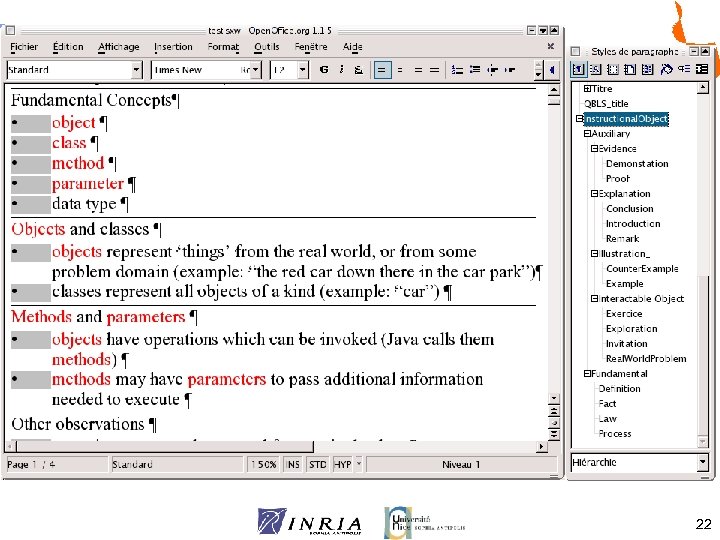This screenshot has width=720, height=540.
Task: Click Stylist list scrollbar down arrow
Action: tap(703, 441)
